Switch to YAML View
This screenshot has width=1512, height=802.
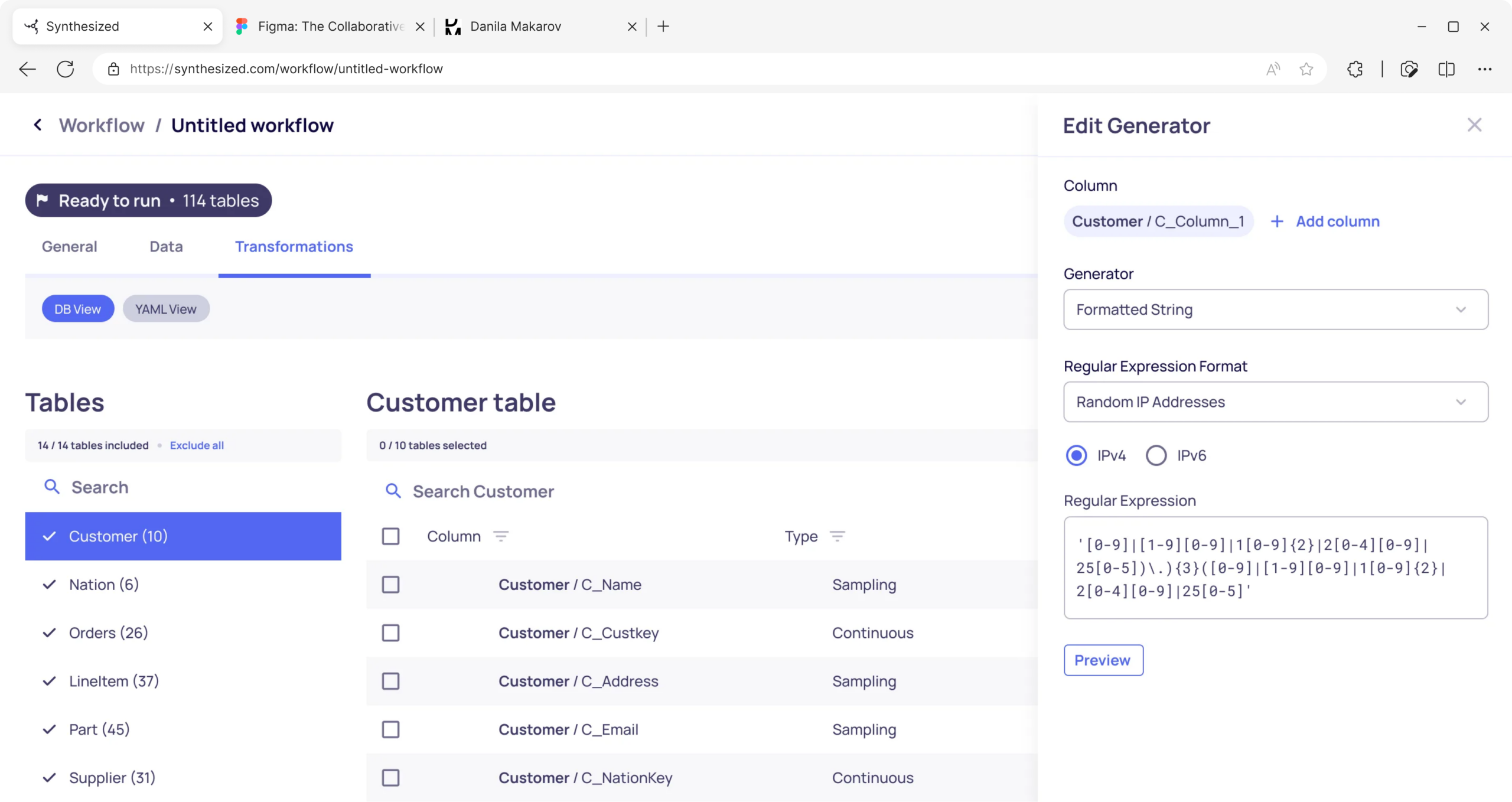pyautogui.click(x=166, y=309)
